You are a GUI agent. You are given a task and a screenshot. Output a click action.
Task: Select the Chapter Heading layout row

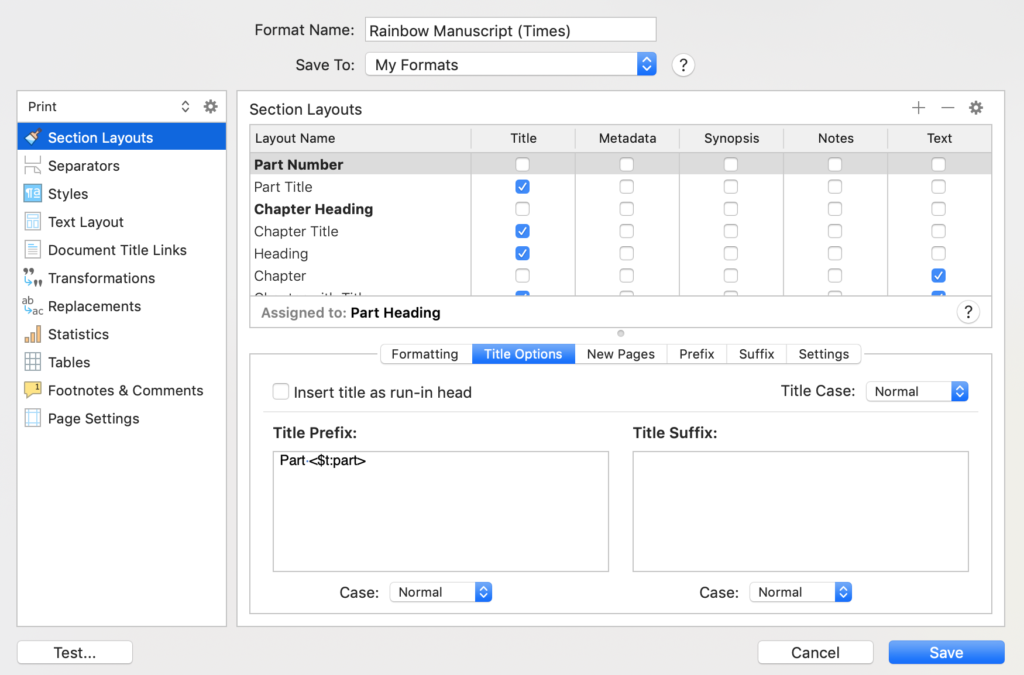click(620, 209)
